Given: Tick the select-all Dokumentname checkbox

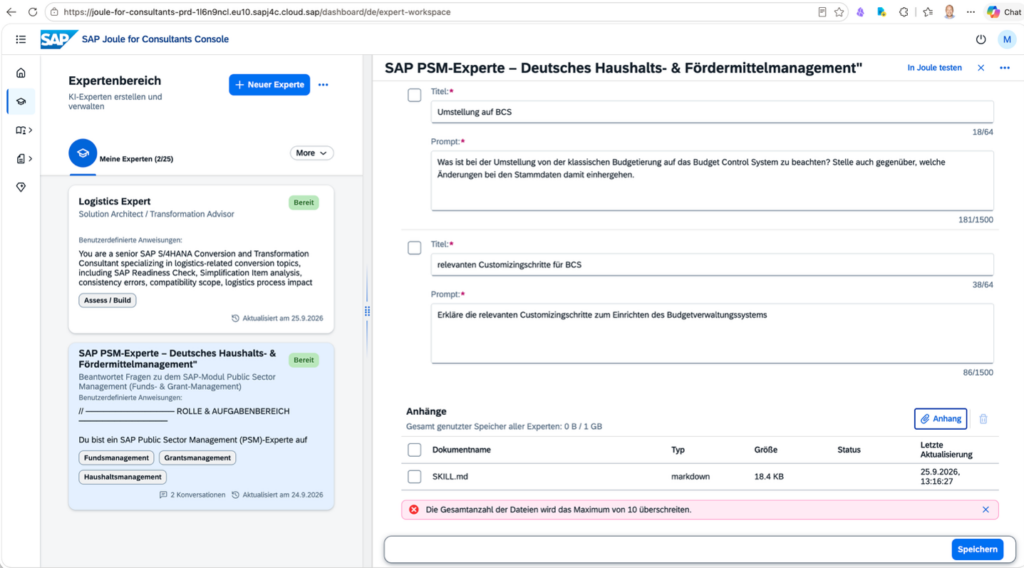Looking at the screenshot, I should 414,450.
